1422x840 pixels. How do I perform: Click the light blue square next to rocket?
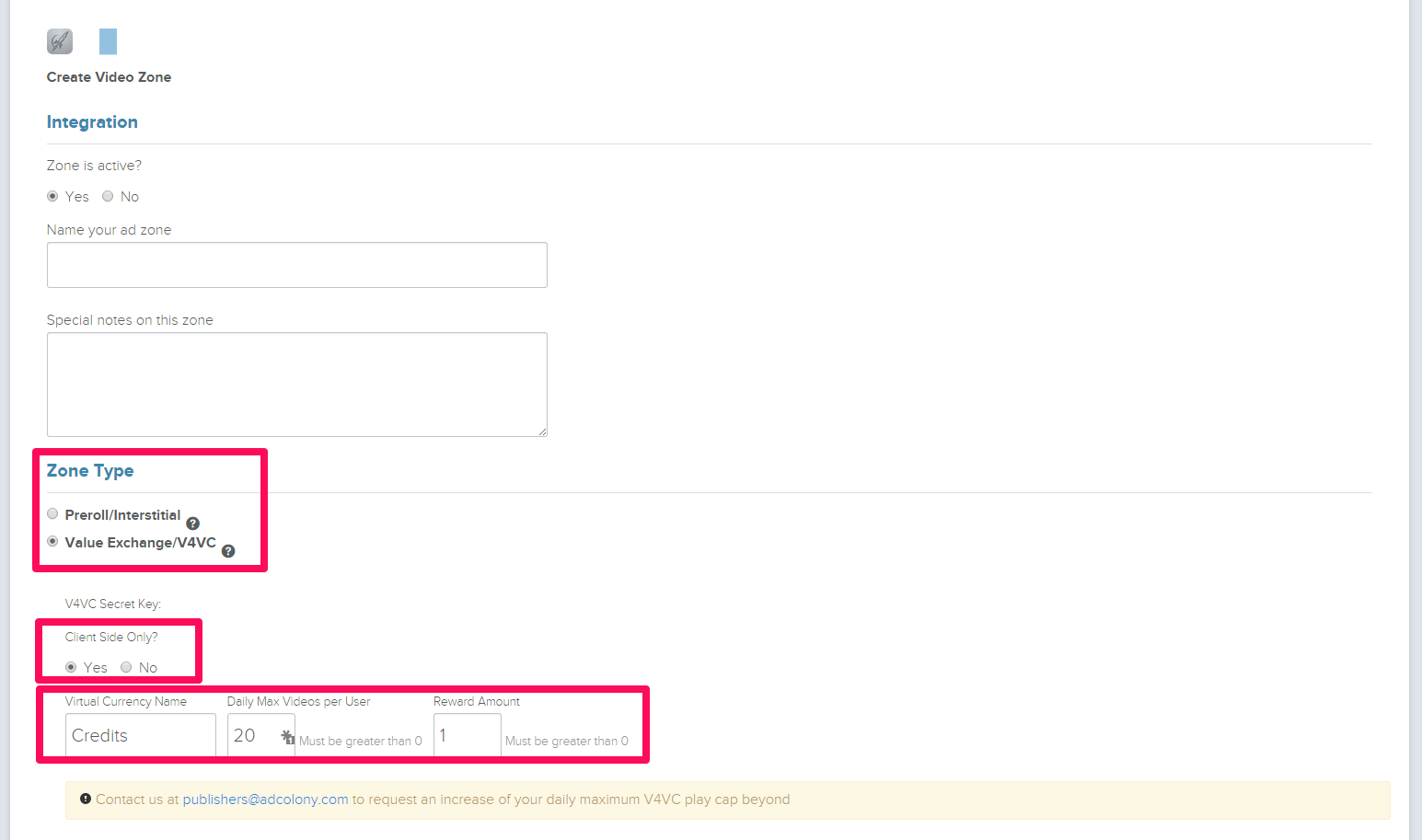[108, 41]
